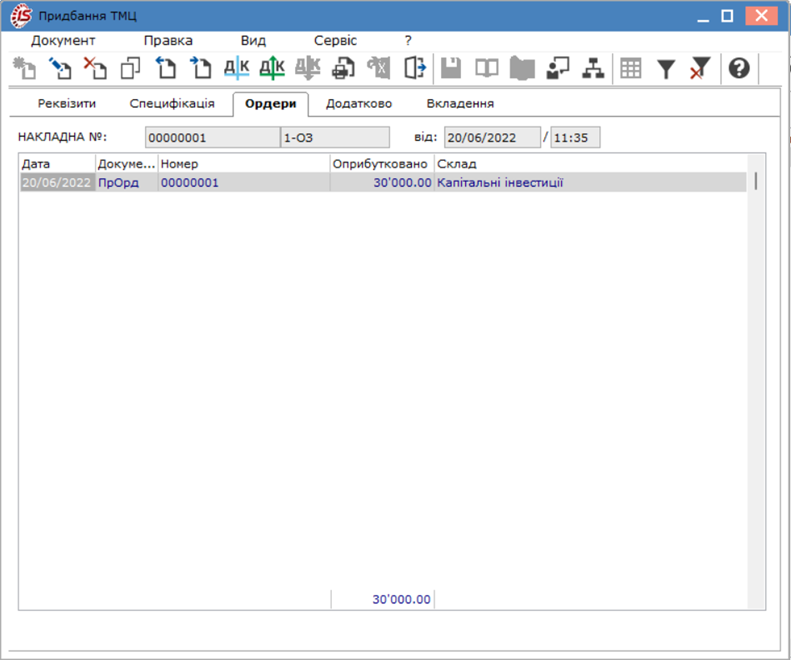Open the Вид menu
Viewport: 791px width, 660px height.
point(253,40)
